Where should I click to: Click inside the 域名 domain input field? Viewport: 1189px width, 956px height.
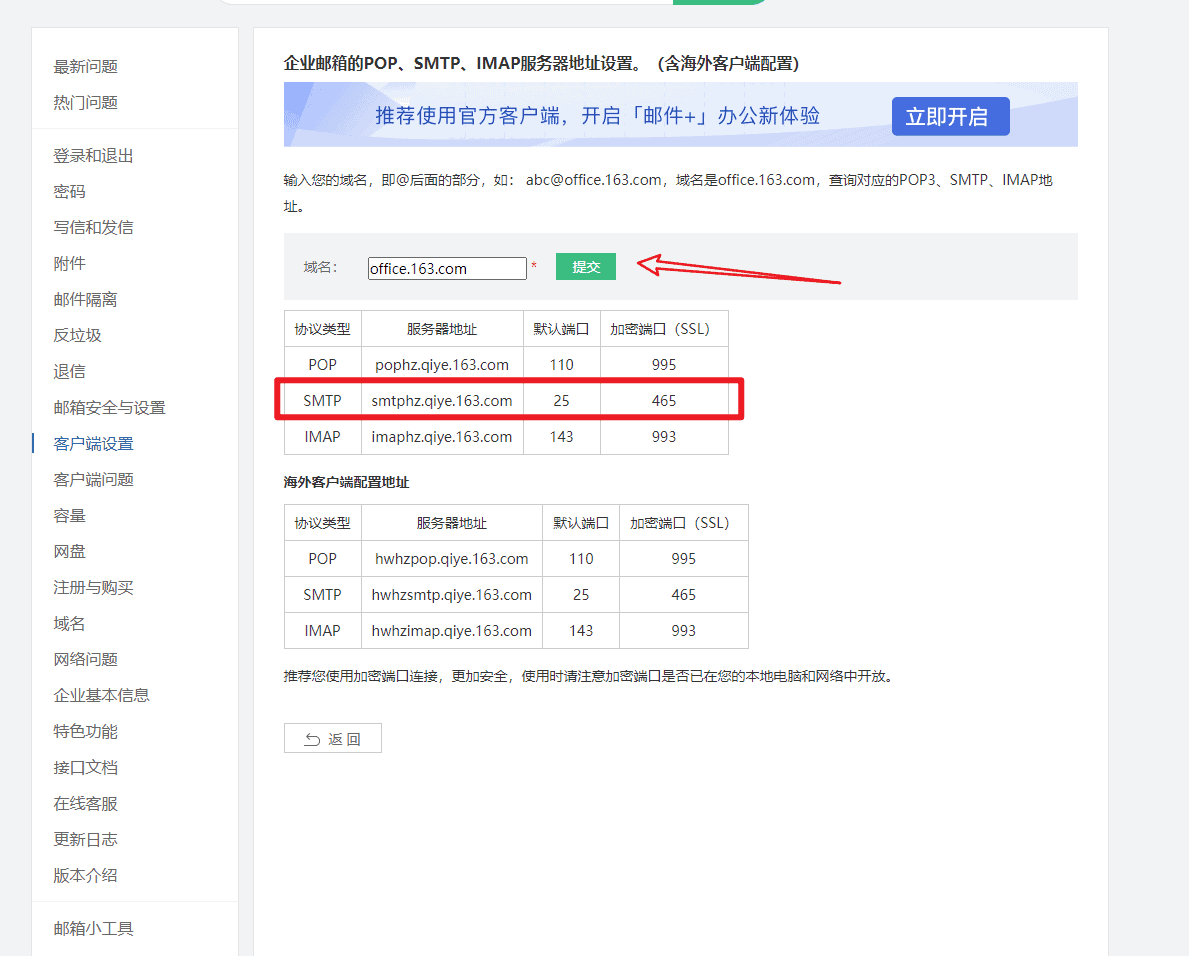click(446, 268)
